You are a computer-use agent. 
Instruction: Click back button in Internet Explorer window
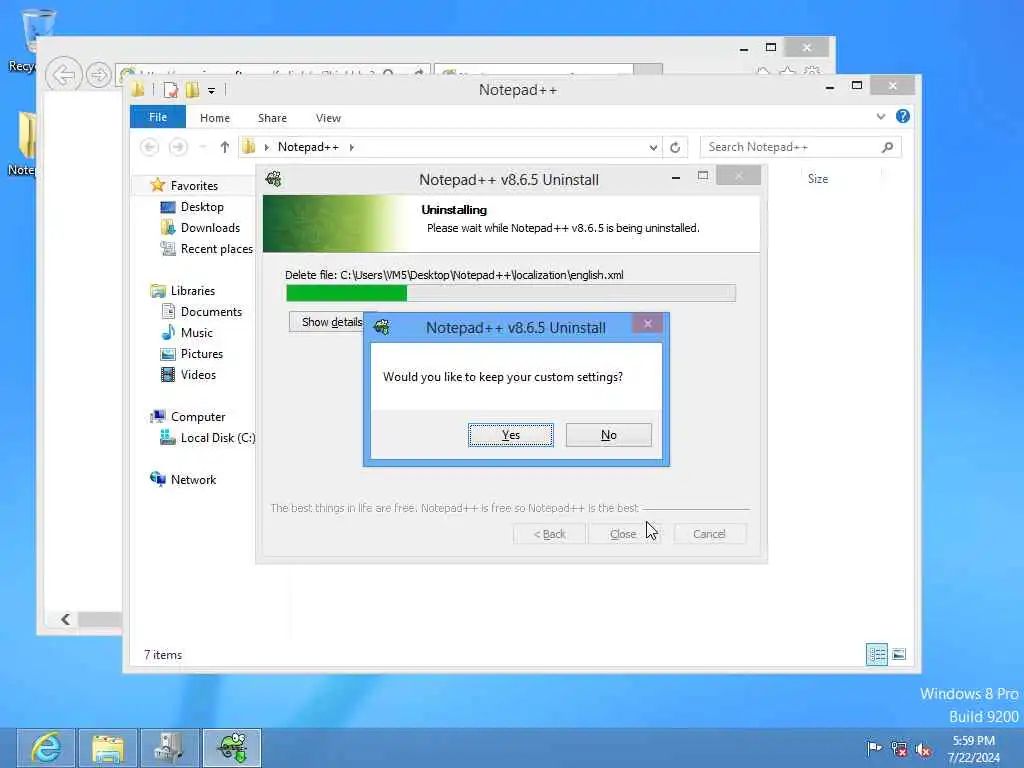pyautogui.click(x=63, y=75)
